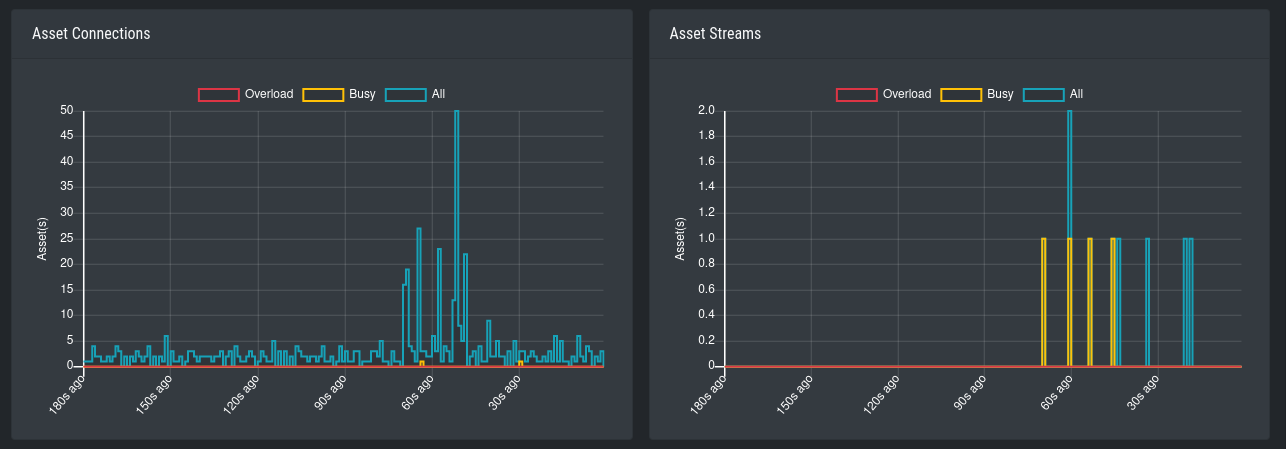
Task: Click yellow Busy swatch in Asset Connections
Action: pos(324,94)
